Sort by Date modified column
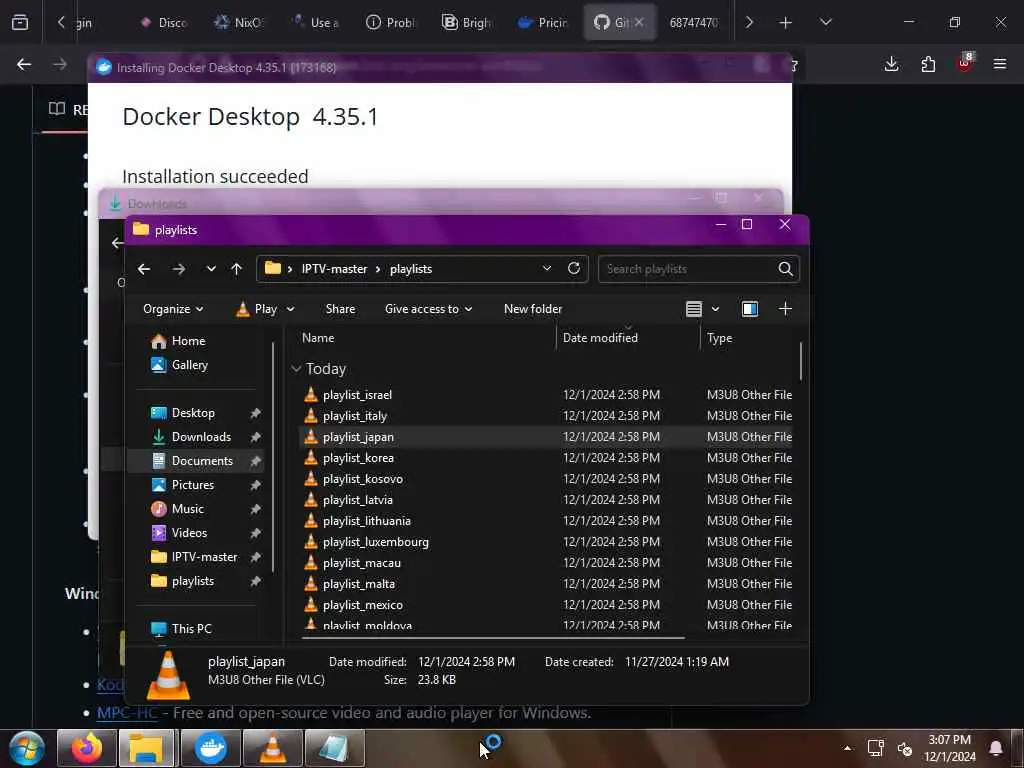This screenshot has width=1024, height=768. coord(600,338)
